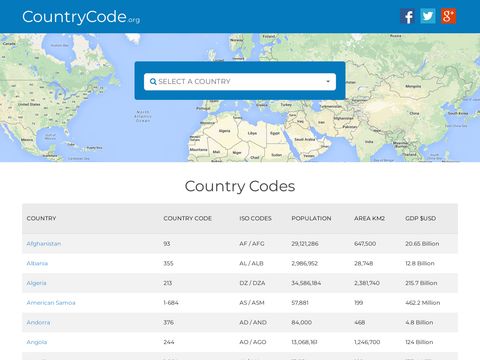The height and width of the screenshot is (360, 480).
Task: Select Algeria's country code 213
Action: pyautogui.click(x=168, y=283)
